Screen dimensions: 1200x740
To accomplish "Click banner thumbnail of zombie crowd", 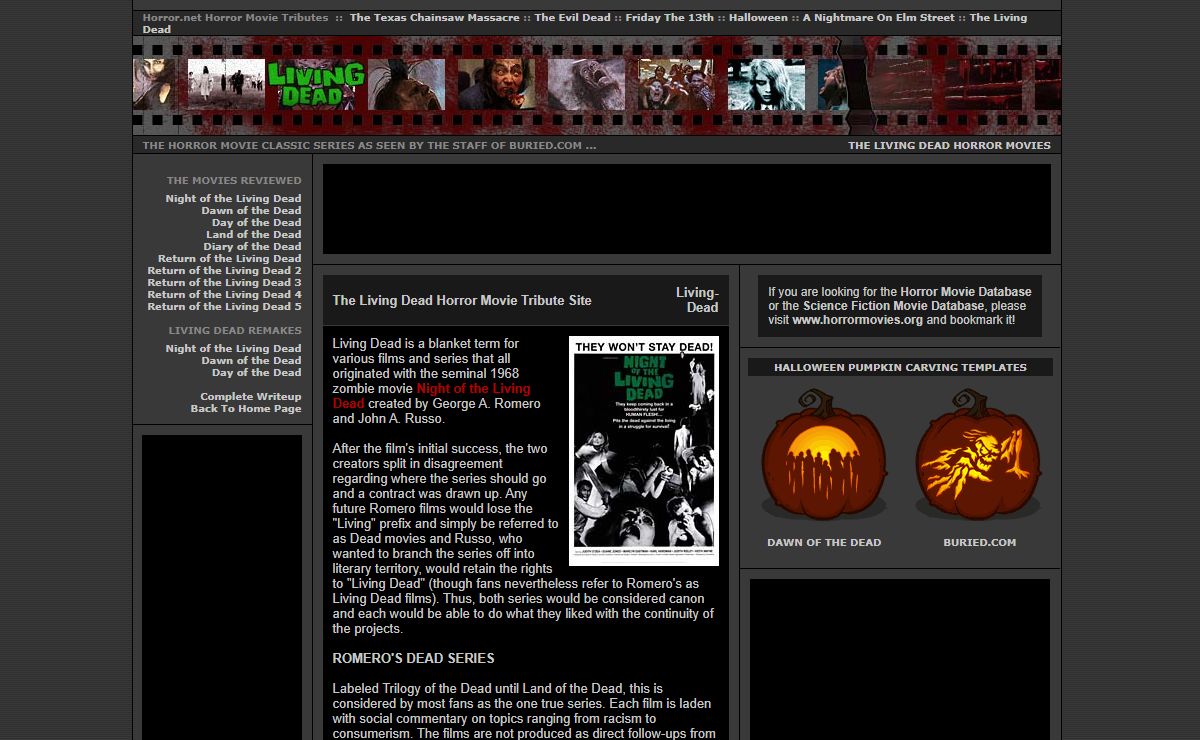I will 676,84.
